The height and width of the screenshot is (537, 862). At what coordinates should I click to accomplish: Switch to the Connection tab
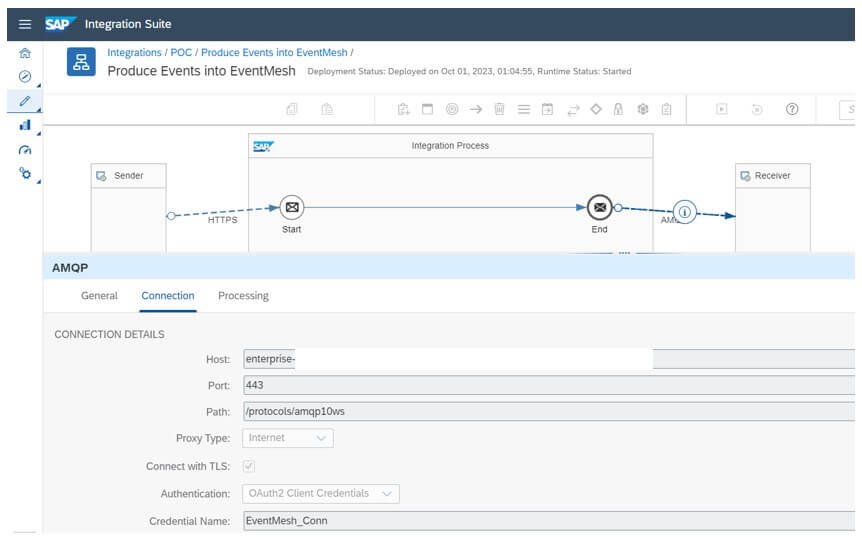tap(168, 296)
